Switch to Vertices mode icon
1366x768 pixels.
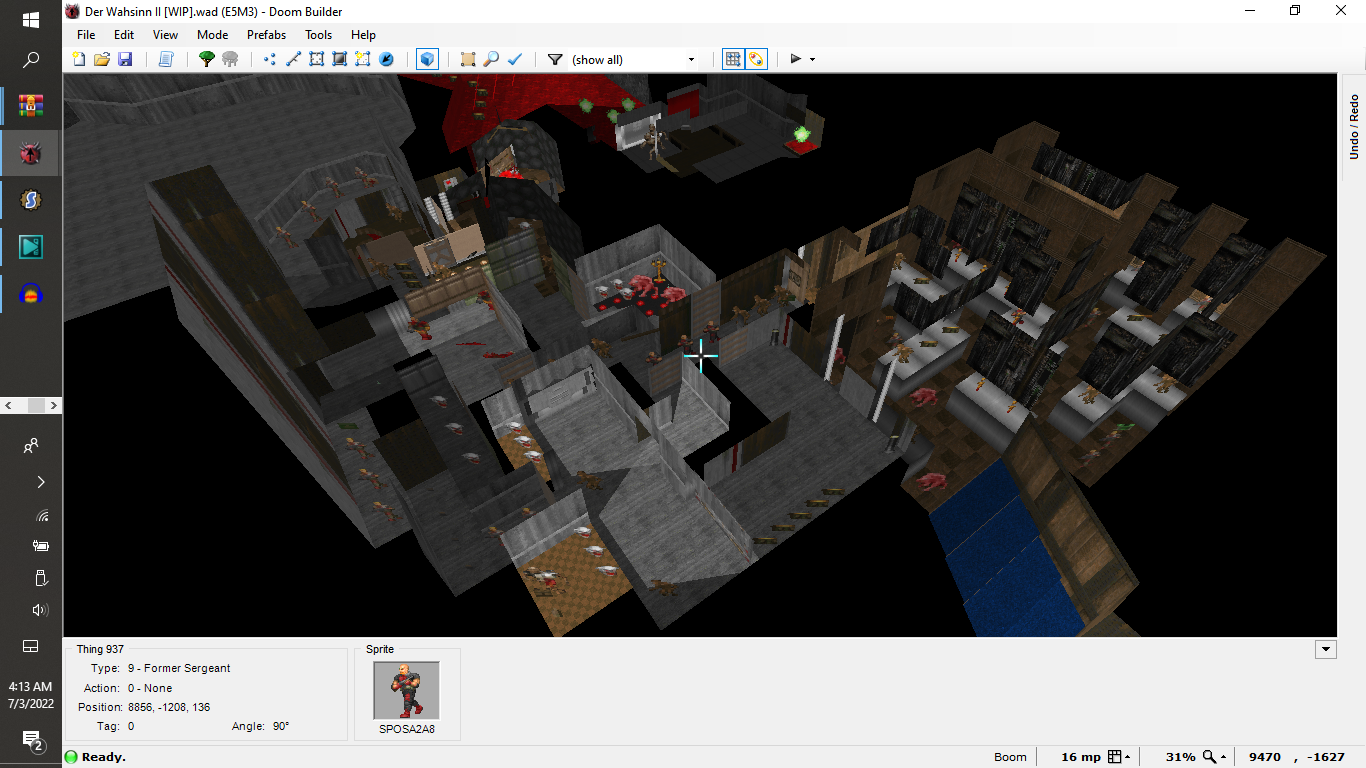point(270,59)
